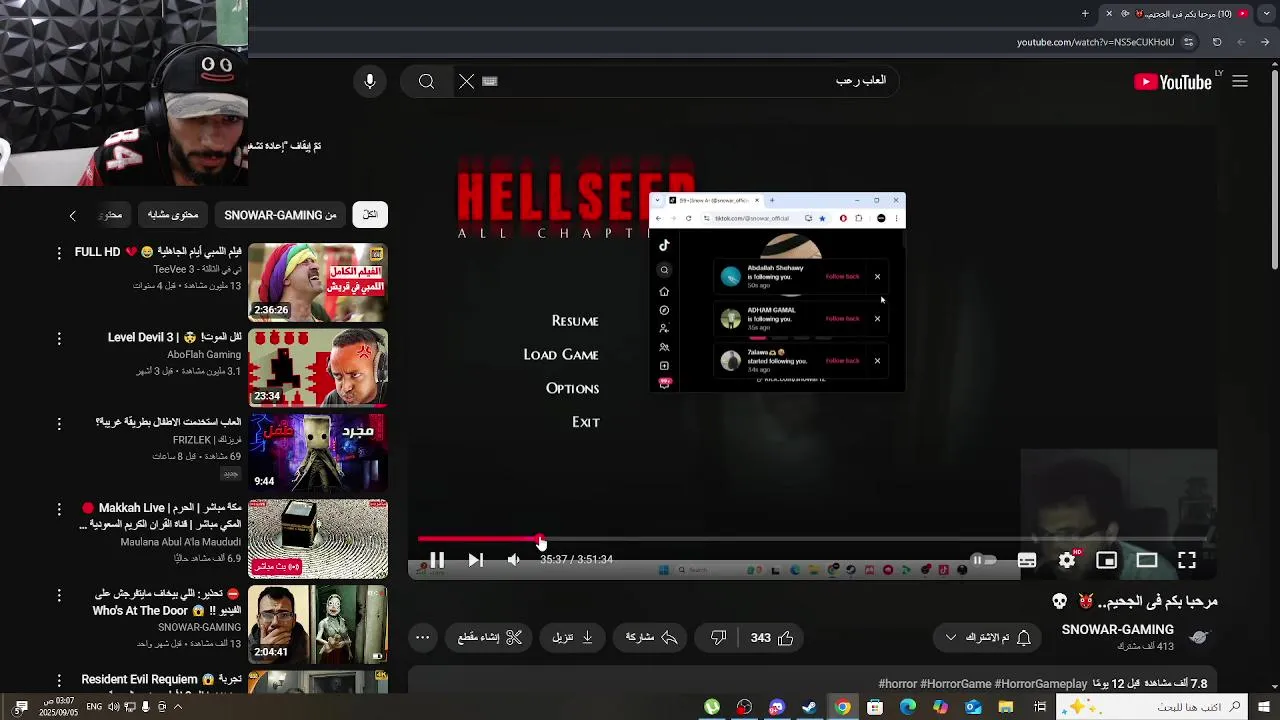Open Microsoft Edge from the taskbar
The height and width of the screenshot is (720, 1280).
point(908,707)
